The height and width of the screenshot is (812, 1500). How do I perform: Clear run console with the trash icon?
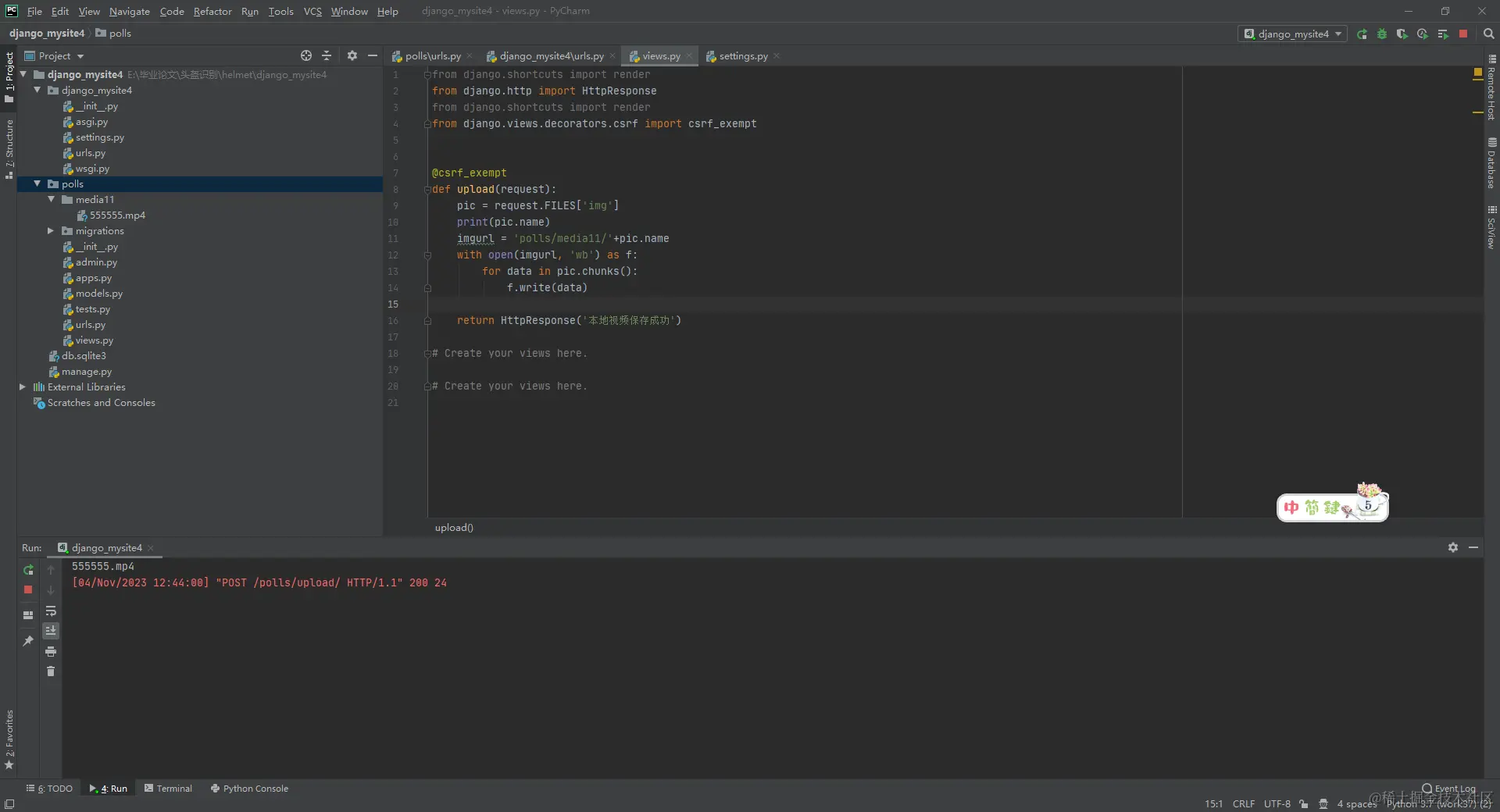pyautogui.click(x=51, y=671)
